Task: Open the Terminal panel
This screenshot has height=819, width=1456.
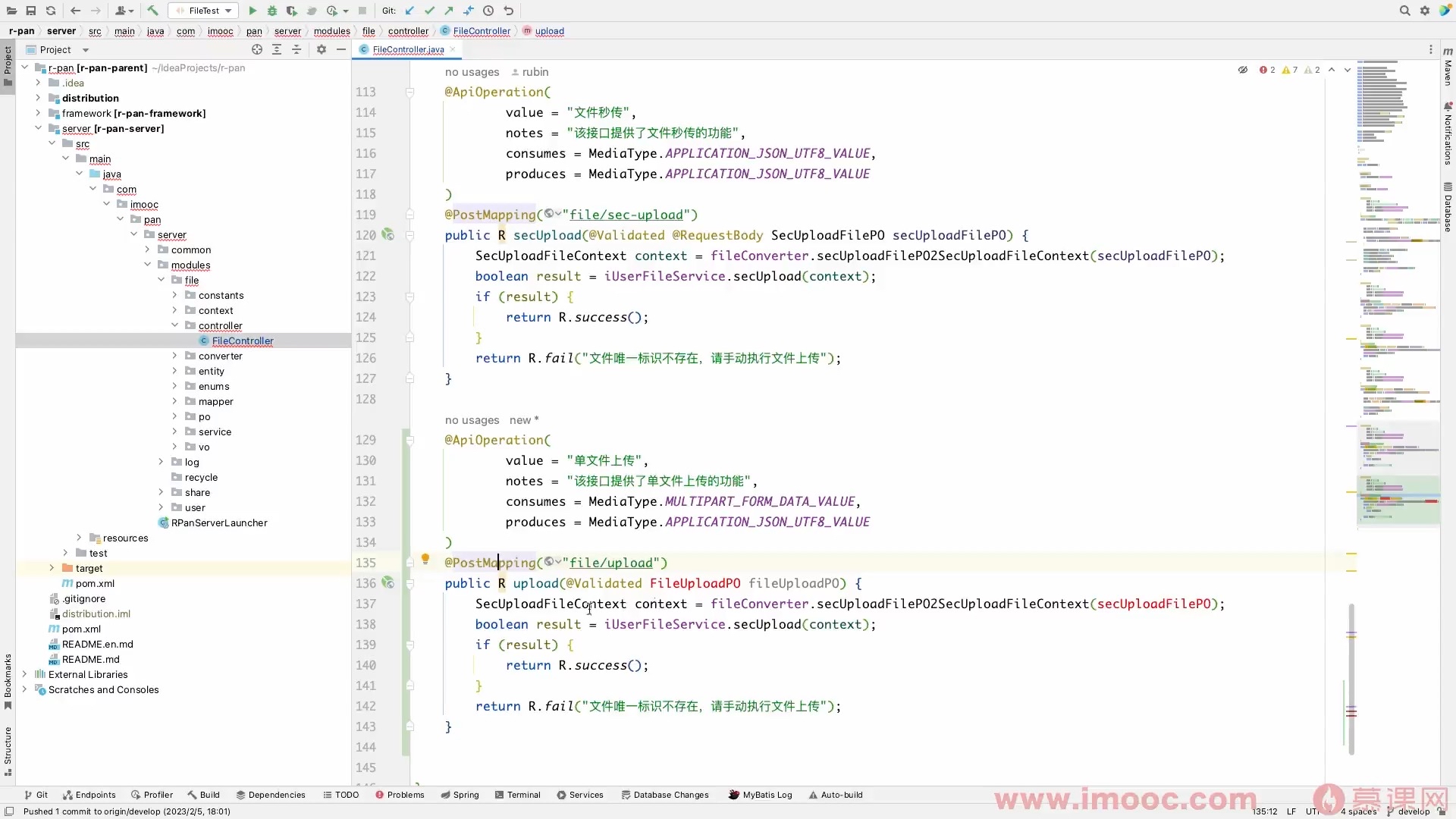Action: (x=523, y=794)
